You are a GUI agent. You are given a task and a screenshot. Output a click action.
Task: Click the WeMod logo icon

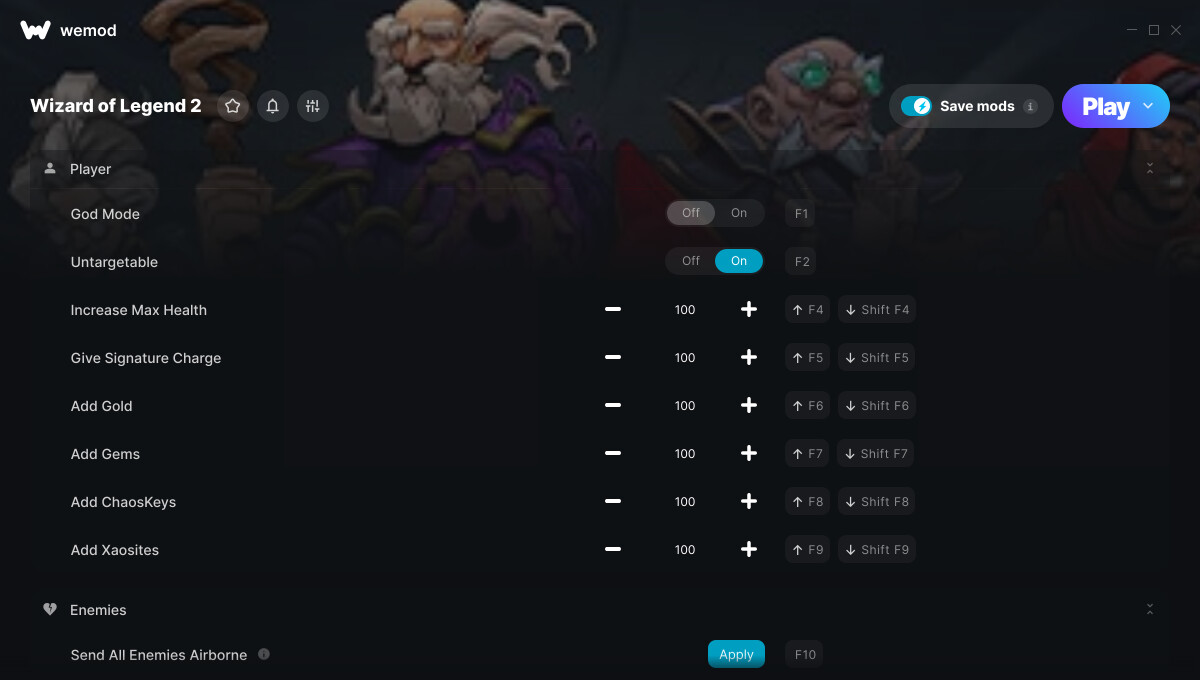35,30
